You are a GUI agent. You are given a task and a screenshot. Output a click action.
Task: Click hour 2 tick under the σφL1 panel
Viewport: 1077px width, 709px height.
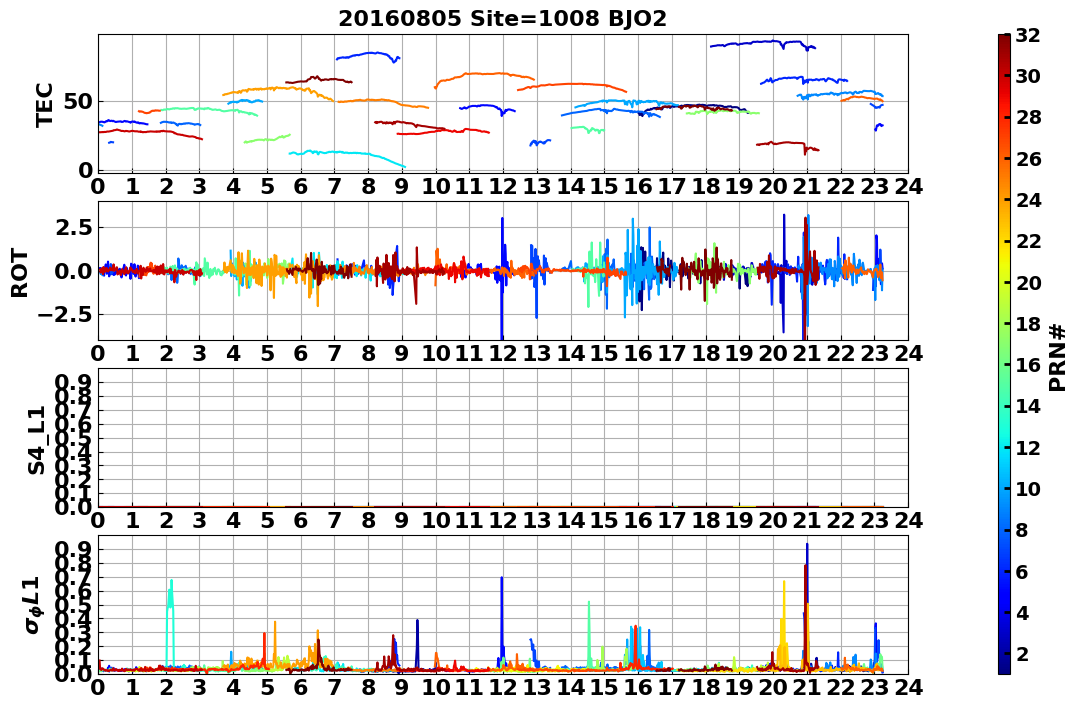(x=166, y=688)
